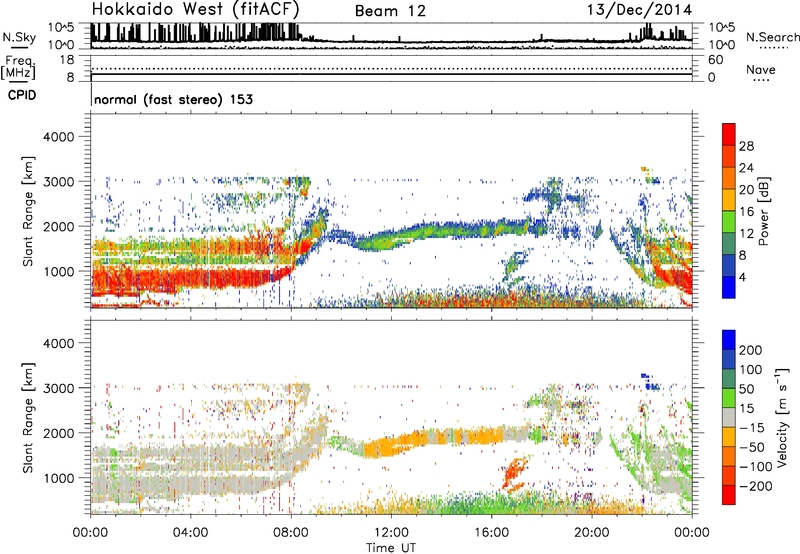This screenshot has height=554, width=800.
Task: Click the -15 label on the velocity colorbar
Action: click(x=752, y=427)
